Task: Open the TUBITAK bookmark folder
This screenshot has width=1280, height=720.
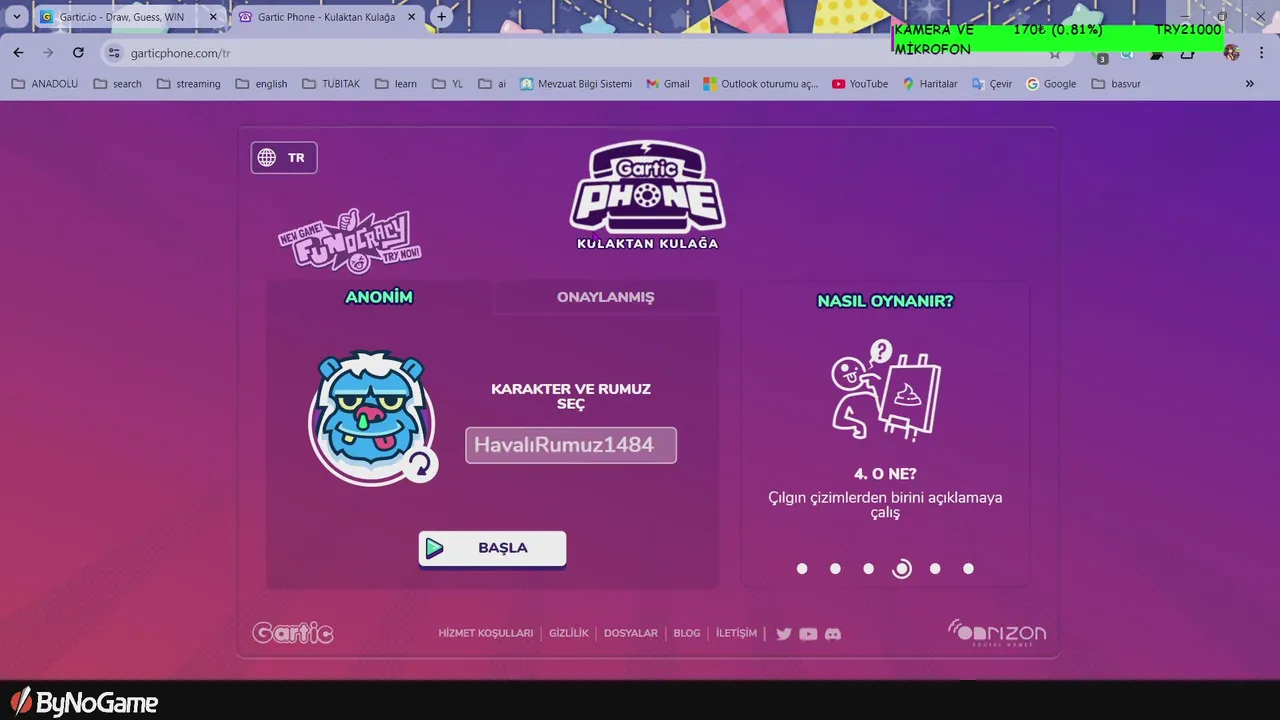Action: point(331,84)
